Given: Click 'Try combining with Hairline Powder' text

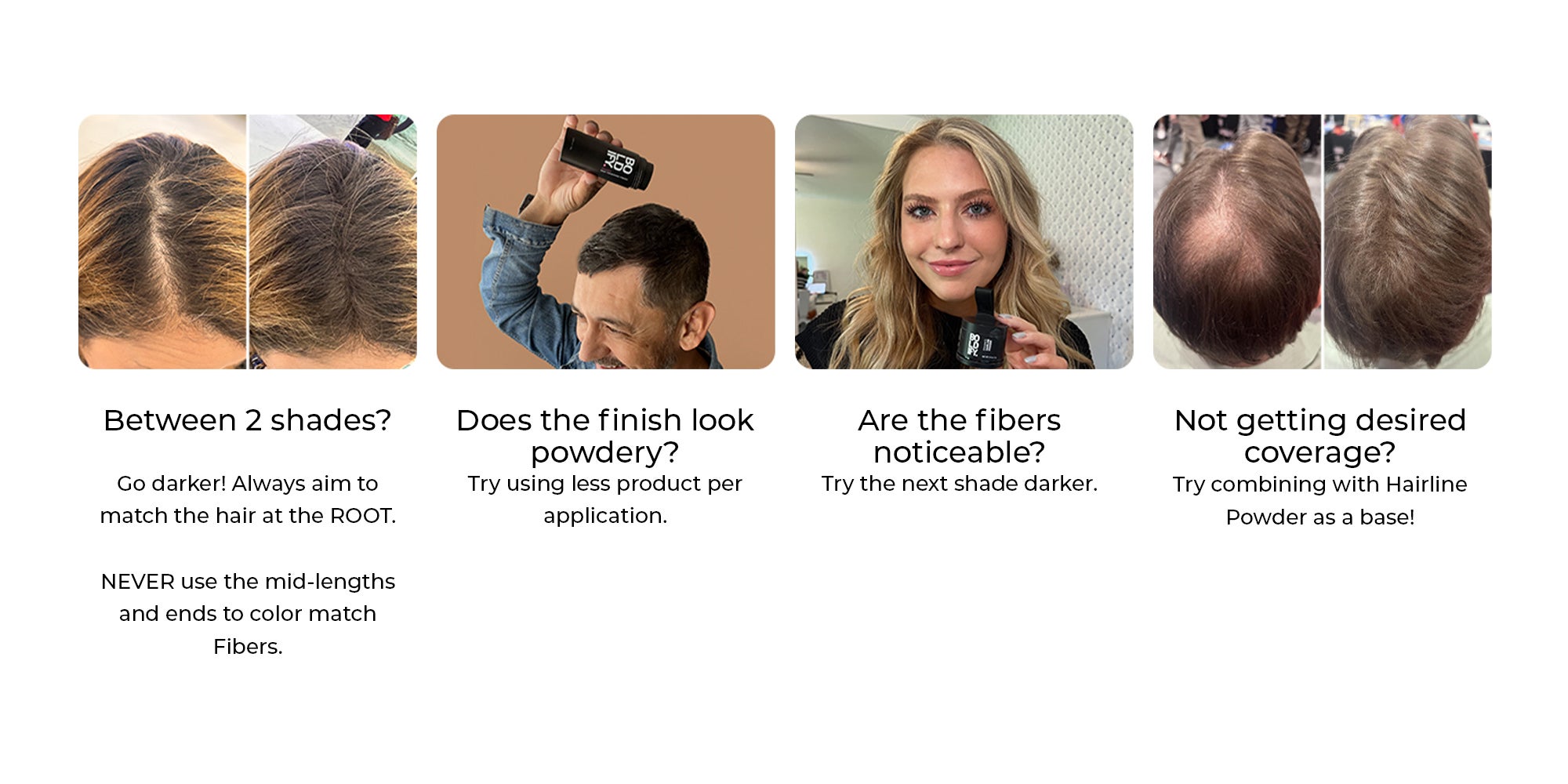Looking at the screenshot, I should pyautogui.click(x=1320, y=500).
